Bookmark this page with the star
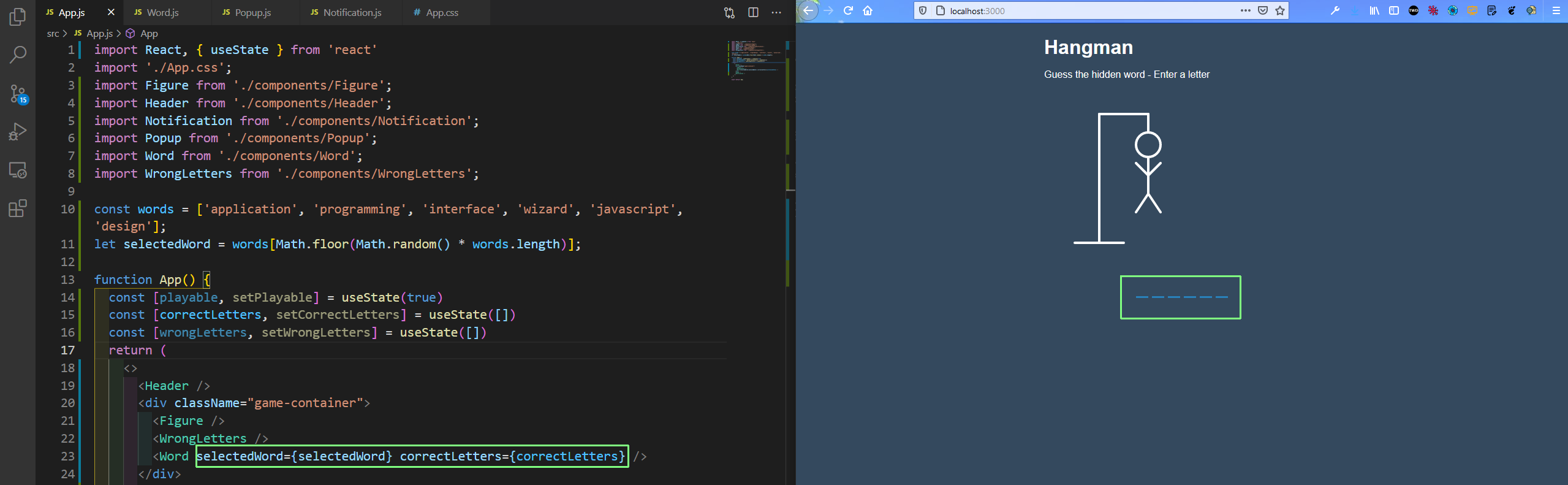 [1280, 10]
